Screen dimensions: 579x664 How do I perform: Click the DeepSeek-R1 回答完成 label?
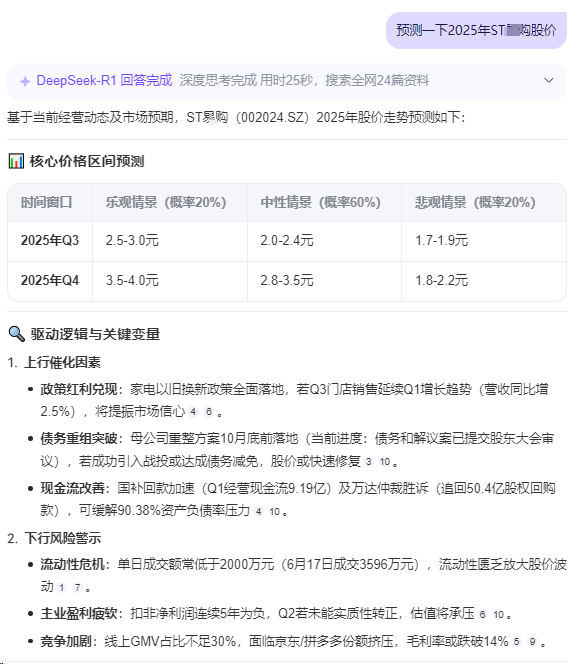pyautogui.click(x=104, y=80)
